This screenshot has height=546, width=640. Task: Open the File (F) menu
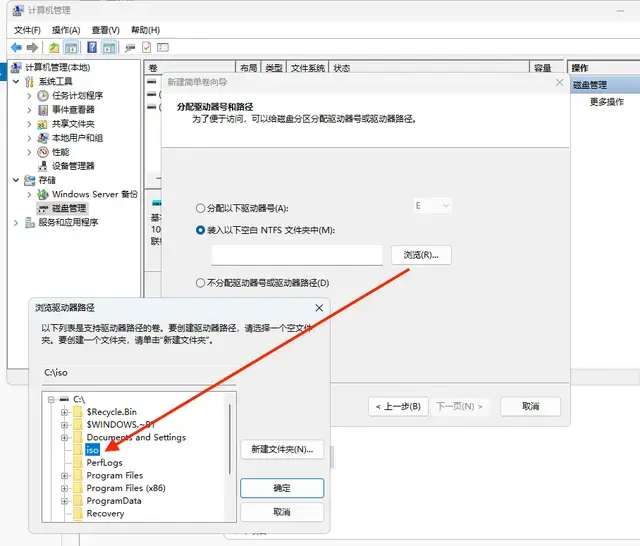27,30
